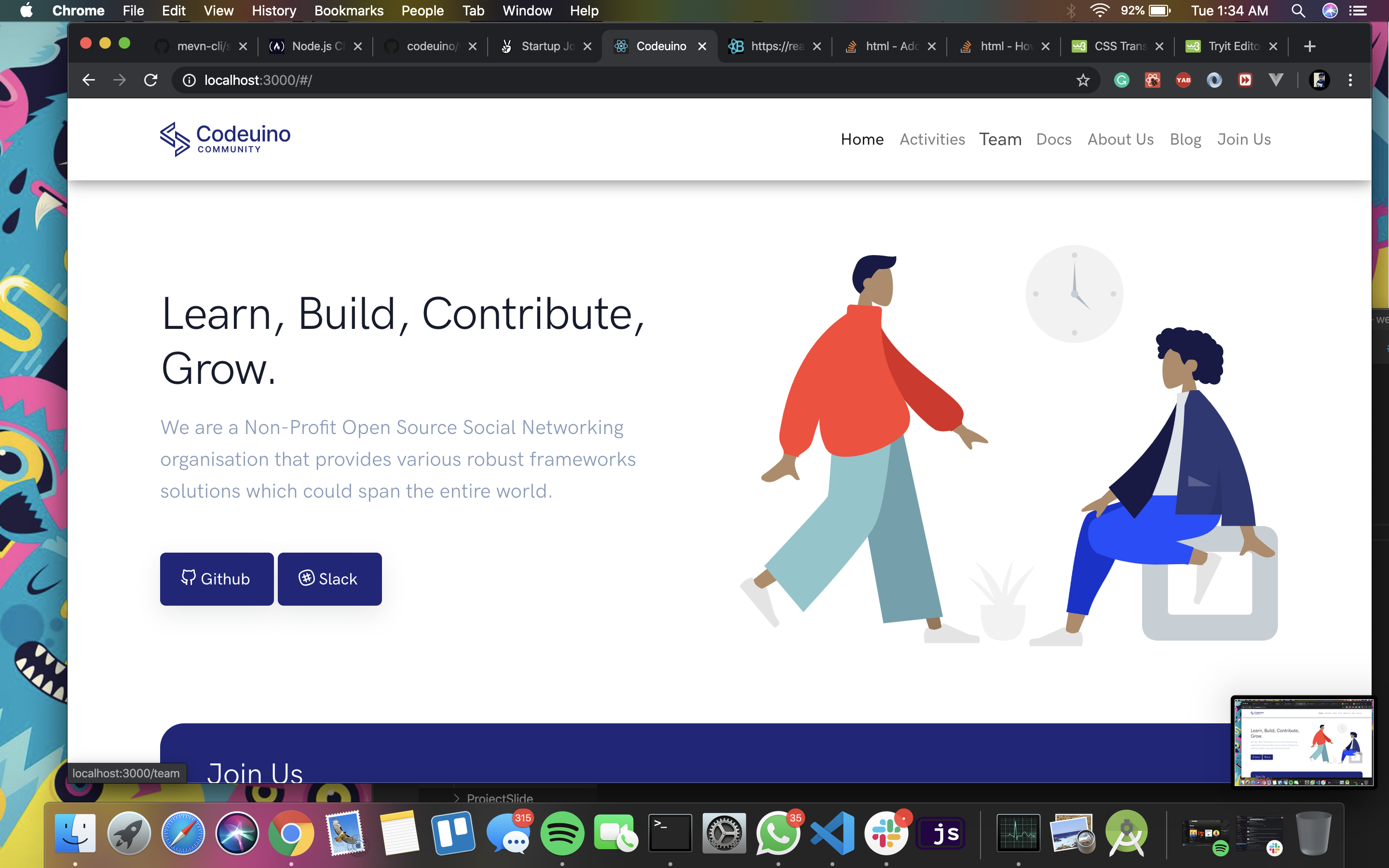Open the Vue devtools extension icon
1389x868 pixels.
(x=1275, y=81)
